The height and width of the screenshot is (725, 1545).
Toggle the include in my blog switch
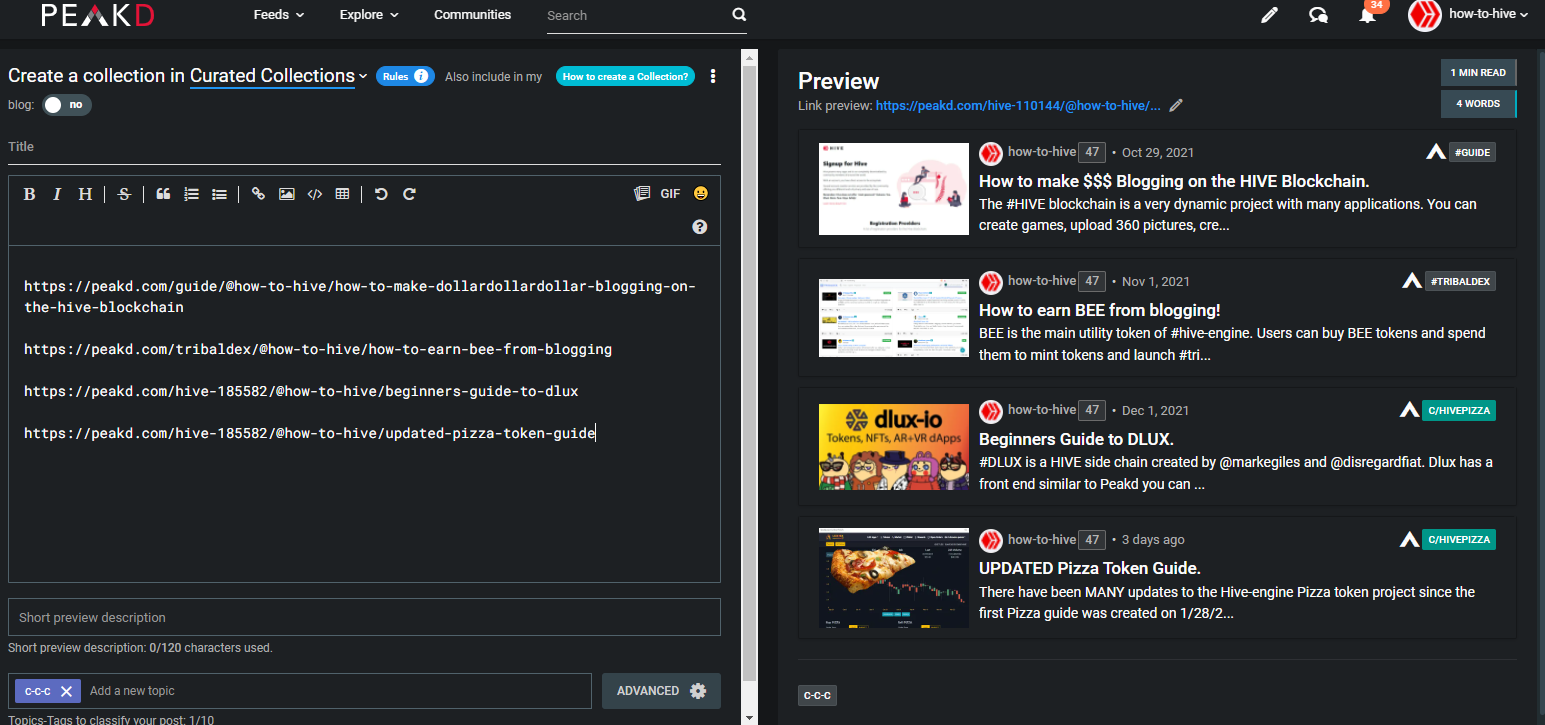(67, 104)
